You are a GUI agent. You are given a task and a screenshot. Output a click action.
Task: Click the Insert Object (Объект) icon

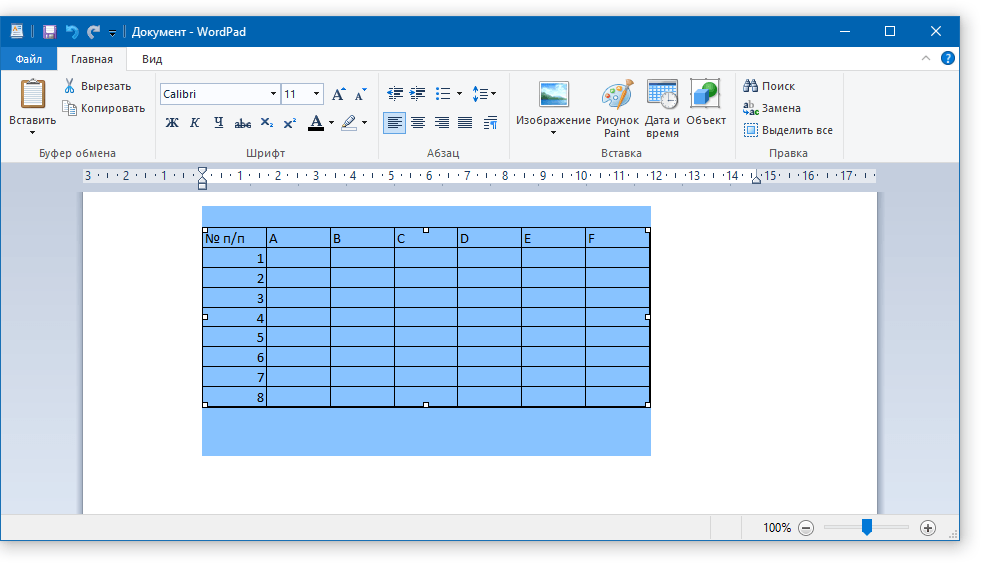tap(705, 96)
